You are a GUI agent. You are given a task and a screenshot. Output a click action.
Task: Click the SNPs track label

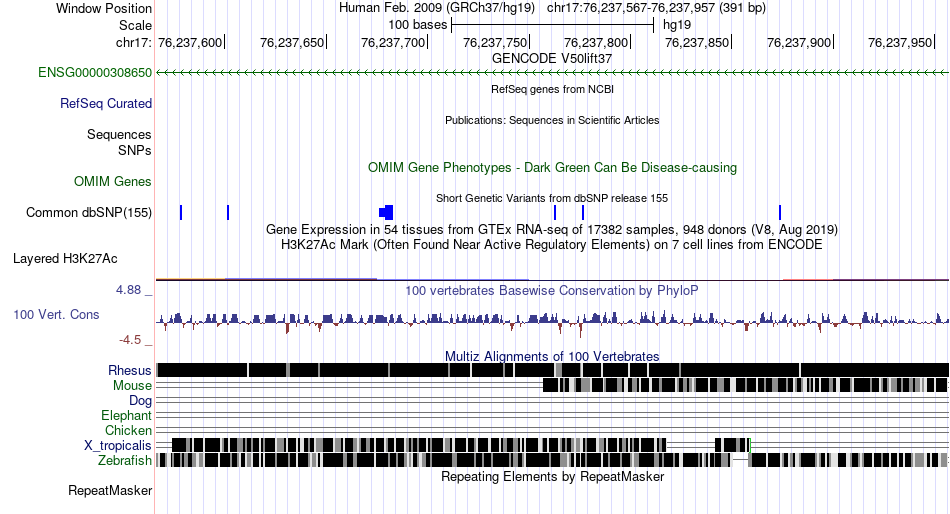pos(135,150)
